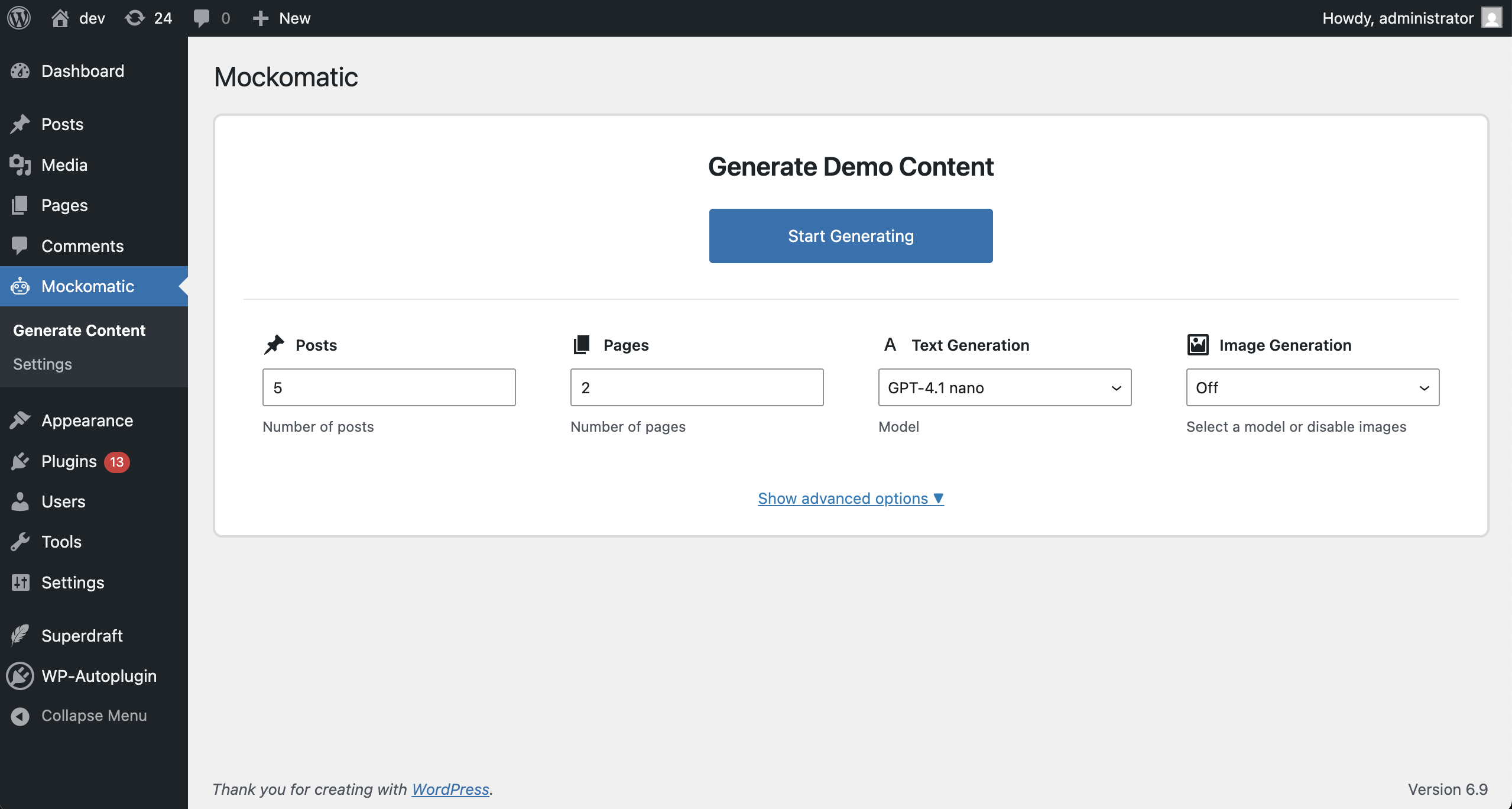Click the New label in admin bar
Screen dimensions: 1512x809
coord(294,18)
